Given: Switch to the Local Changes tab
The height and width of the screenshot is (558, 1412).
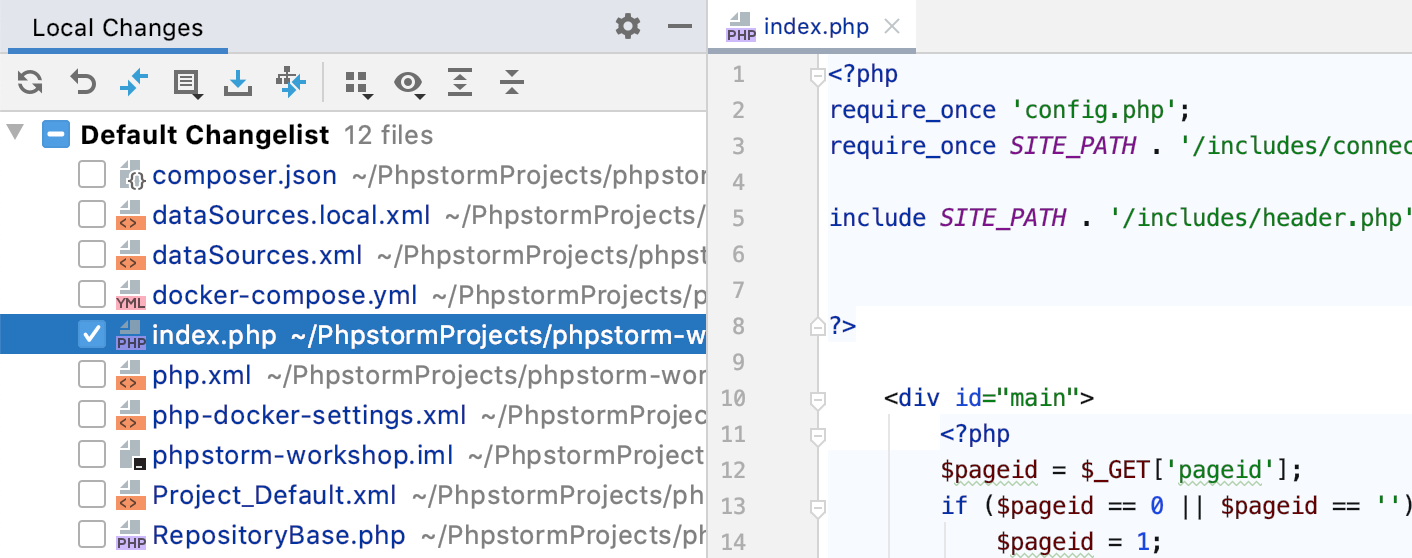Looking at the screenshot, I should point(117,28).
